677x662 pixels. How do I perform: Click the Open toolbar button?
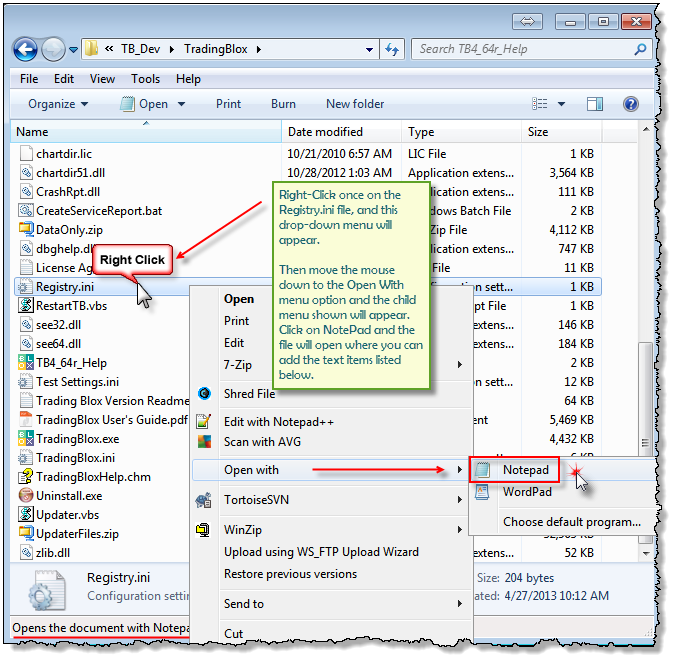click(x=145, y=104)
